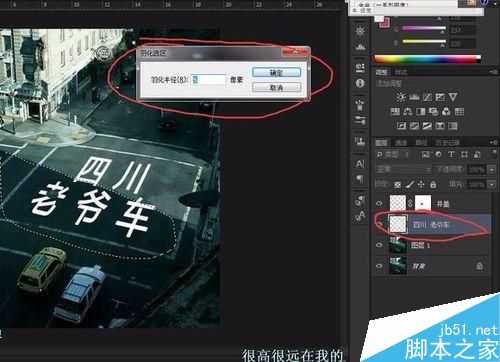
Task: Open the collapsed Character panel icon
Action: click(x=360, y=164)
